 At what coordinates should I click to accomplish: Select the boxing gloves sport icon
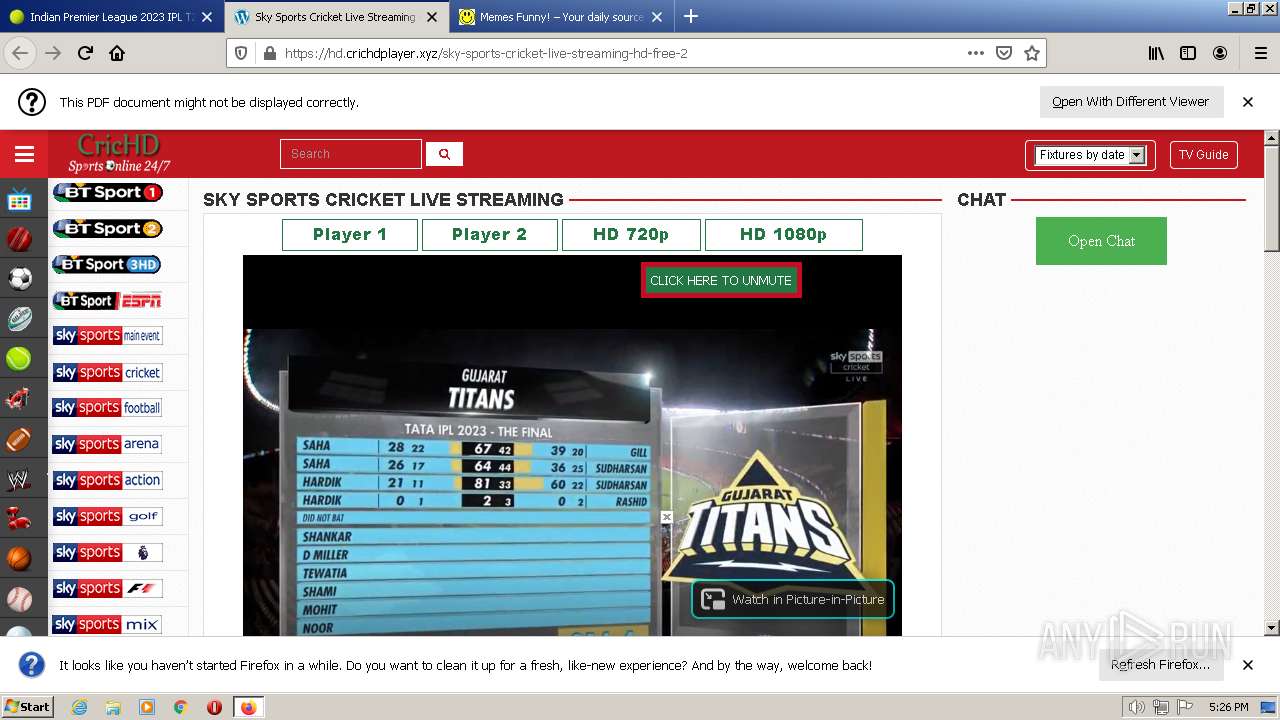(19, 519)
